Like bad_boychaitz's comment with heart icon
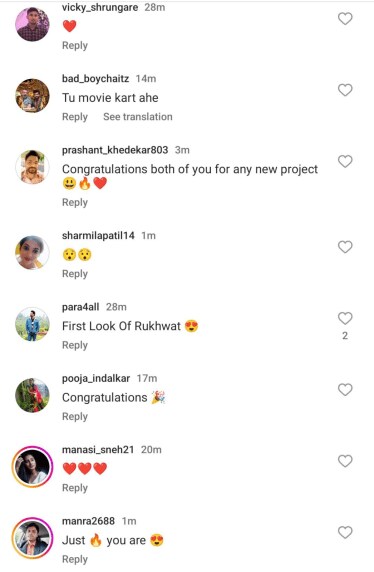374x572 pixels. click(345, 90)
